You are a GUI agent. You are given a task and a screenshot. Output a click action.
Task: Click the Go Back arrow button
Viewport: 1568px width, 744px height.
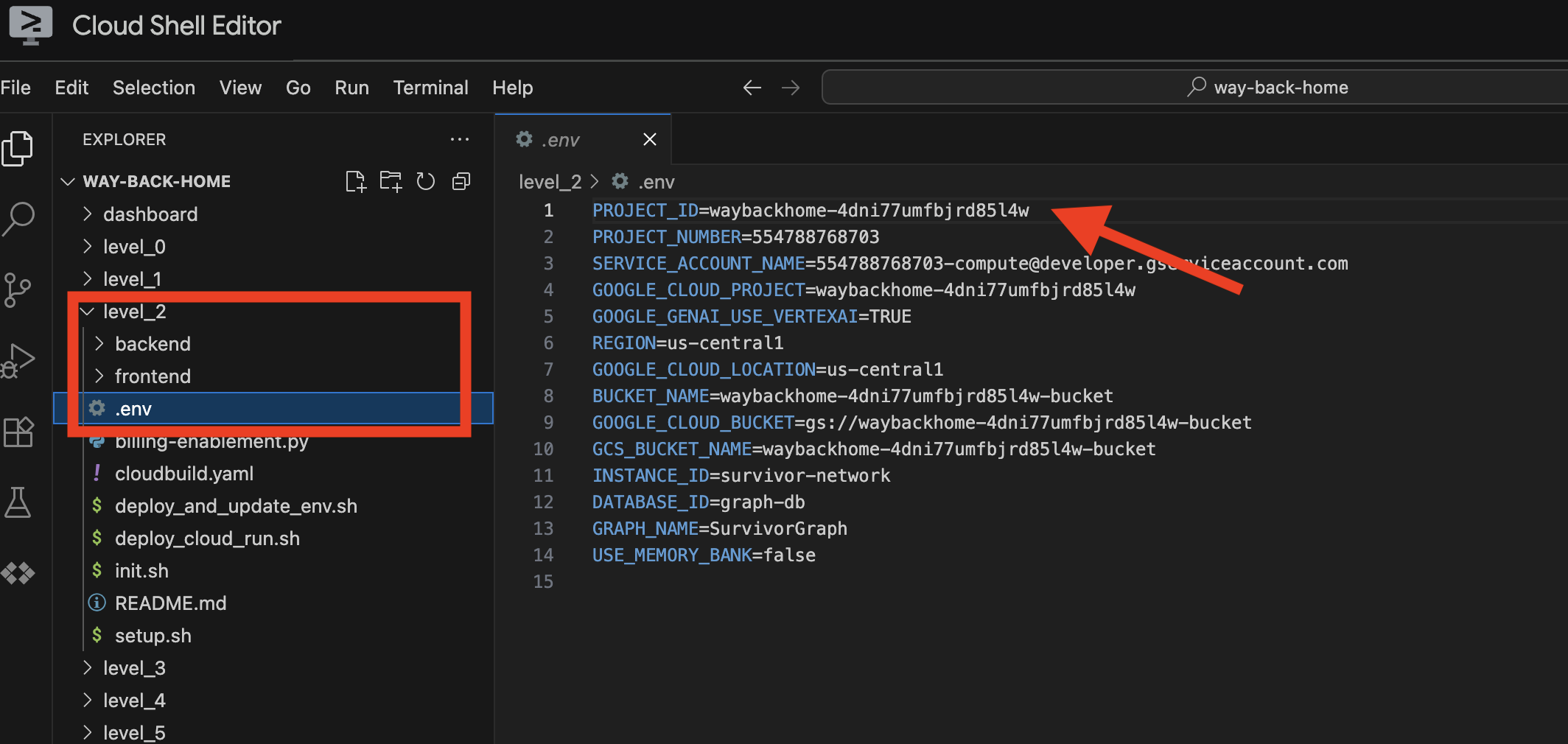pyautogui.click(x=752, y=88)
